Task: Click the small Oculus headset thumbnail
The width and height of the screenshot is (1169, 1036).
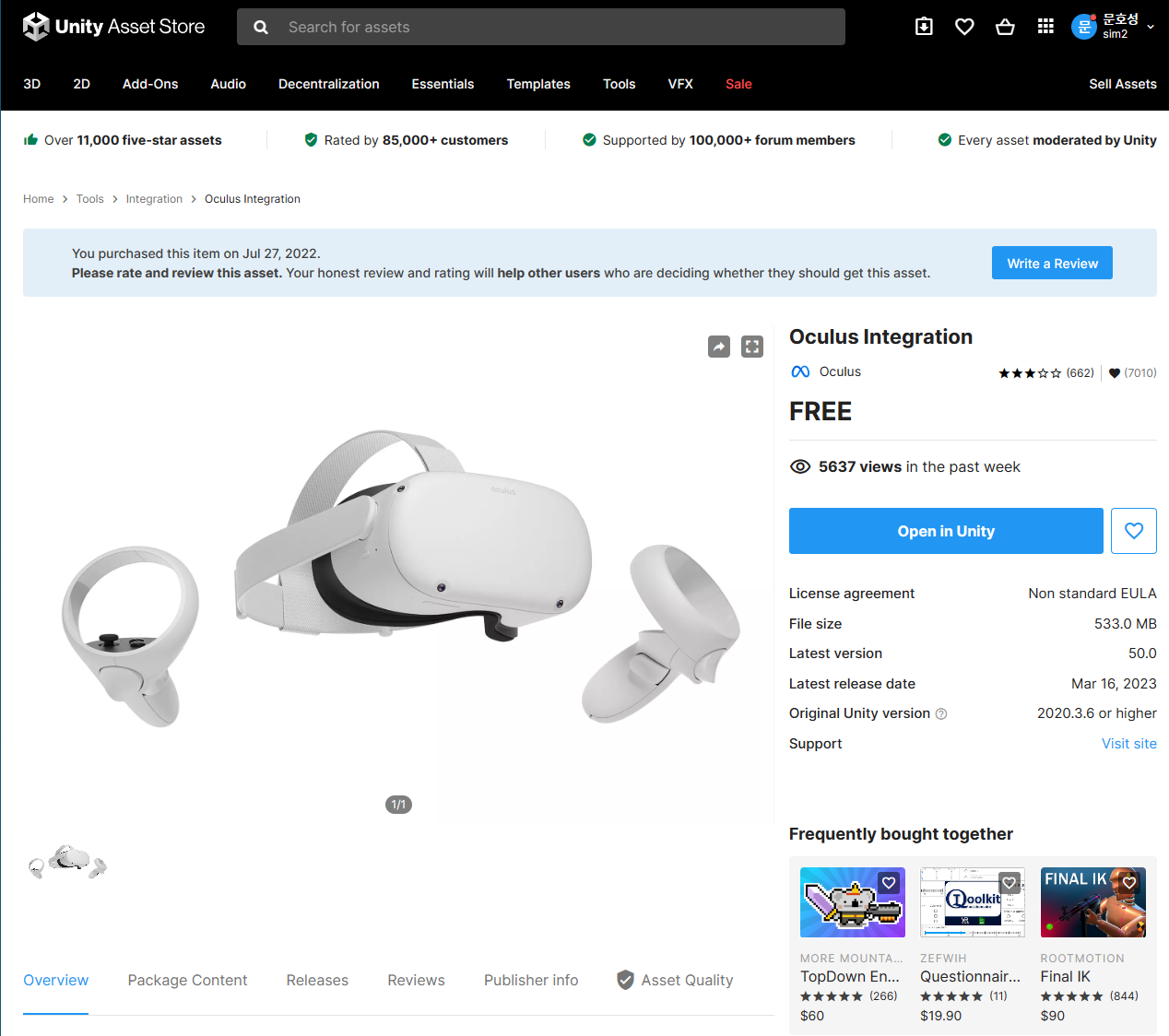Action: pos(67,861)
